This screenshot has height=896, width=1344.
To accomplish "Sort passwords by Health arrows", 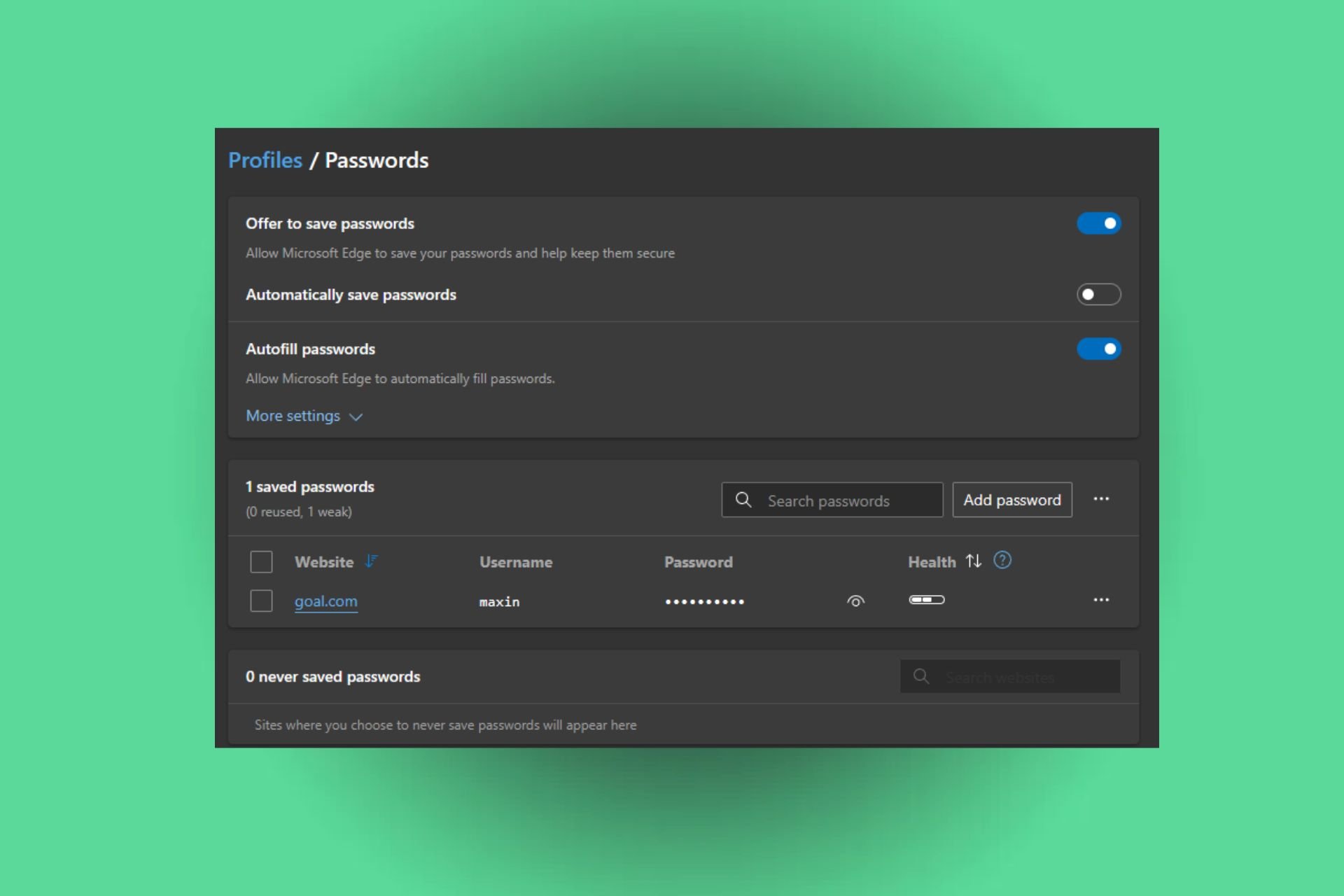I will pos(974,561).
